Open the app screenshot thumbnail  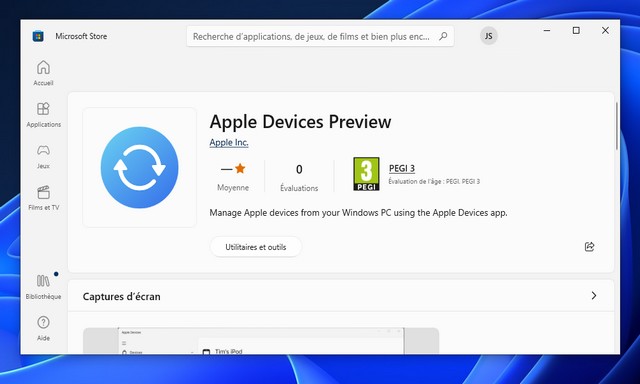click(261, 340)
